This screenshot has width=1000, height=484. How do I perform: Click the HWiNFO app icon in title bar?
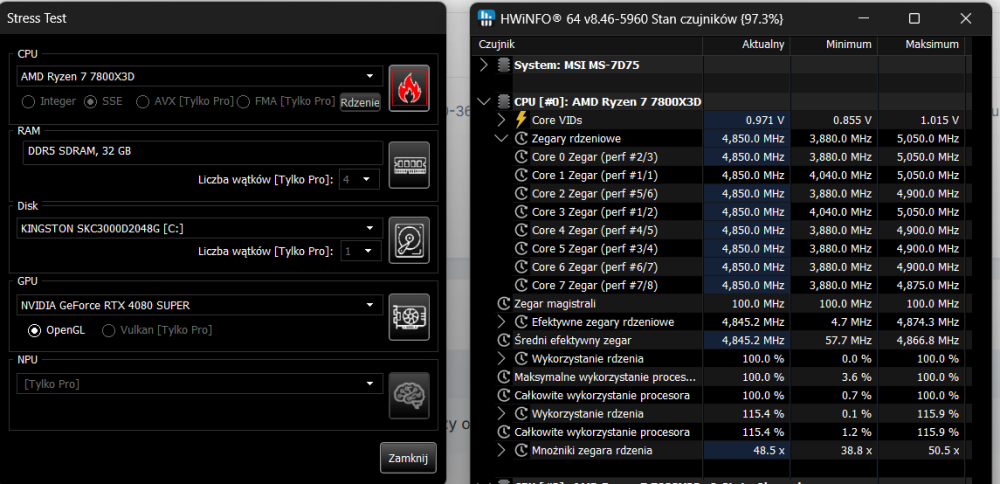(487, 18)
